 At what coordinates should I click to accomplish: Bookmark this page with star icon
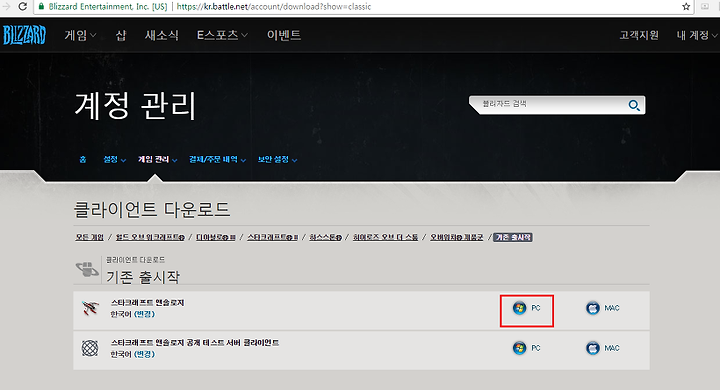point(686,6)
